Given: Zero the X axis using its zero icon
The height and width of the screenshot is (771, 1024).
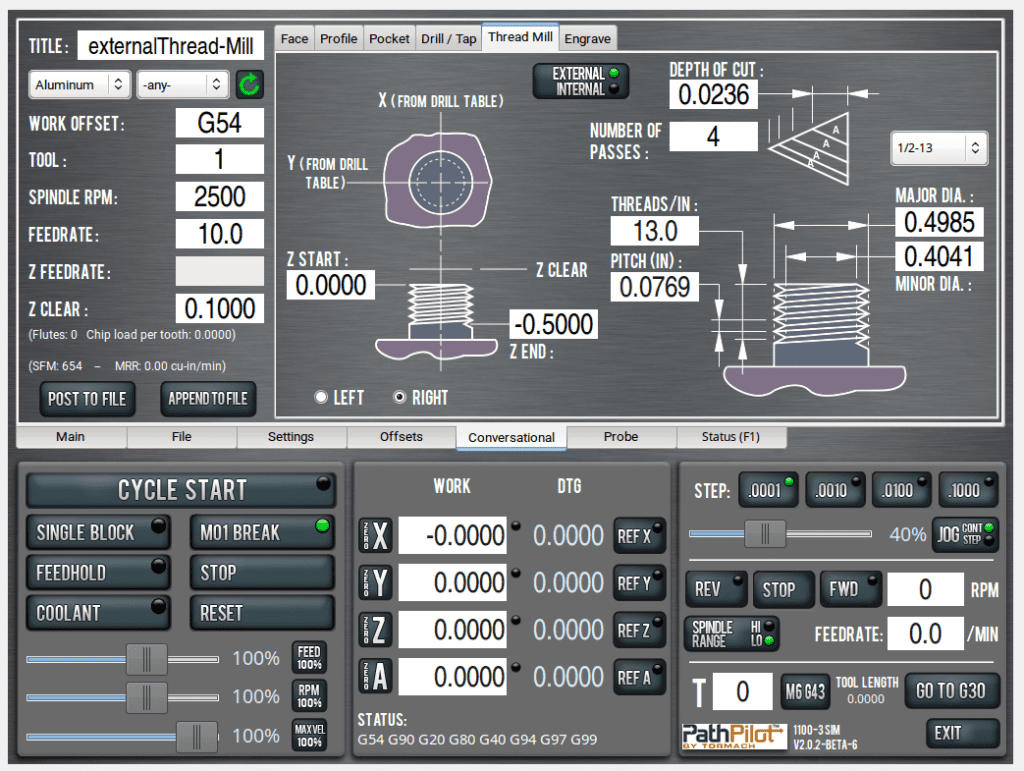Looking at the screenshot, I should [x=375, y=536].
